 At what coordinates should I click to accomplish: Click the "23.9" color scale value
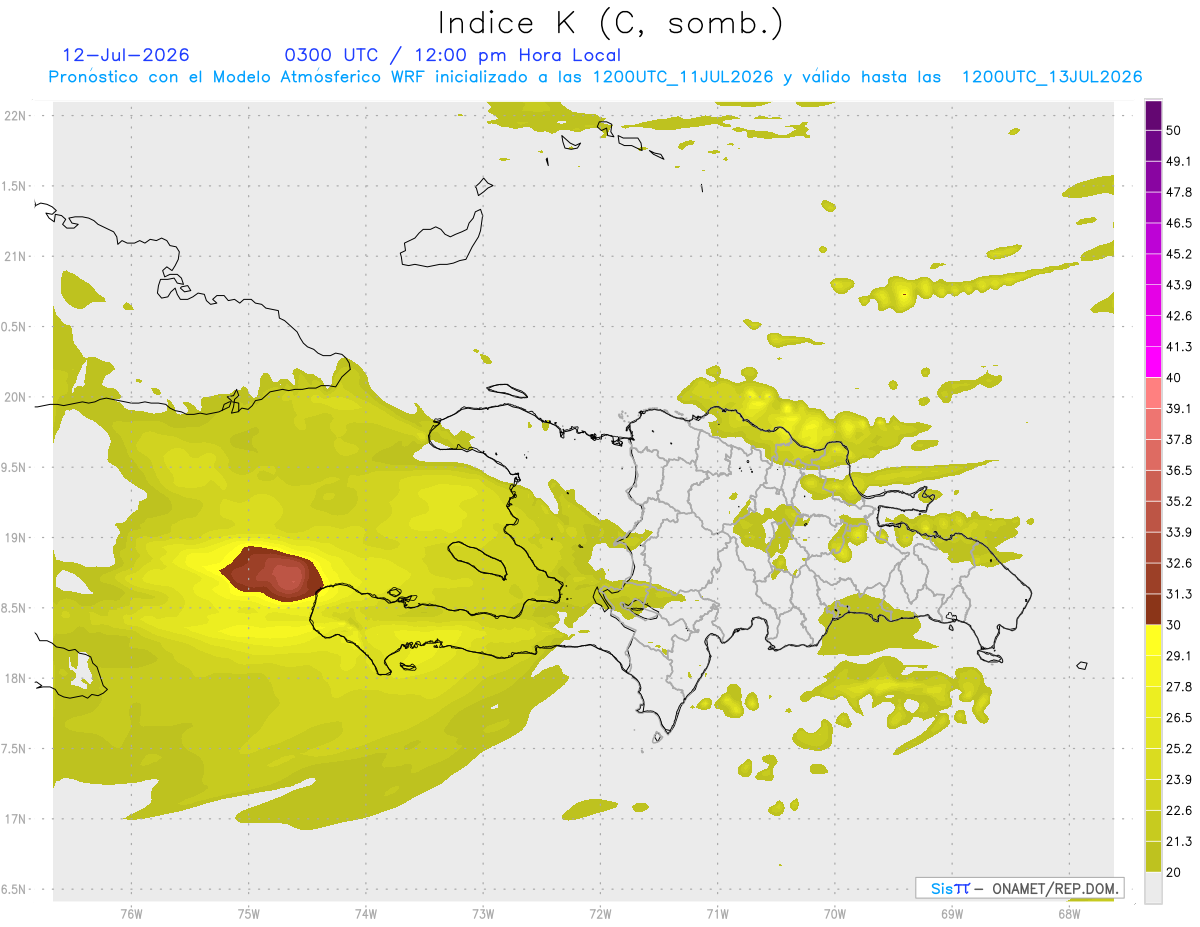pos(1179,779)
